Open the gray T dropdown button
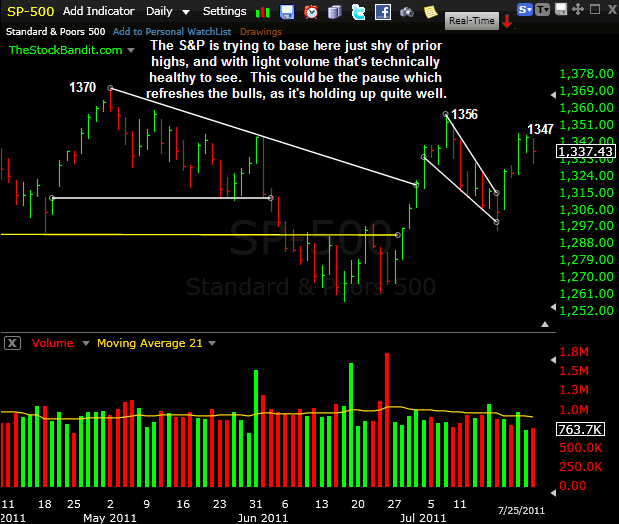The width and height of the screenshot is (619, 524). (542, 9)
